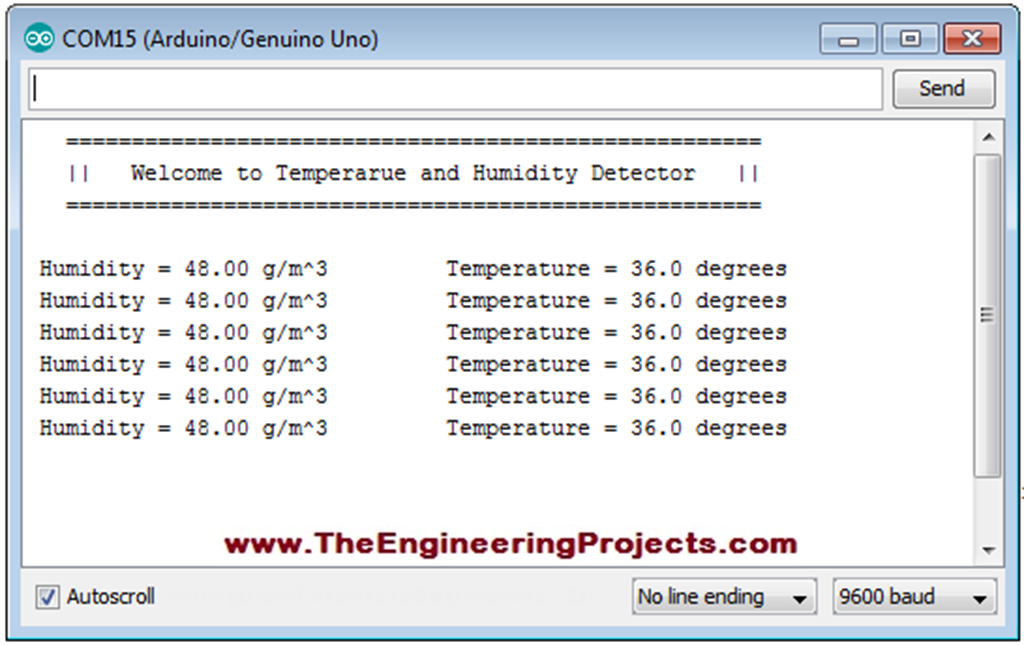Click the Welcome to Temperarue banner line
1024x645 pixels.
point(413,173)
